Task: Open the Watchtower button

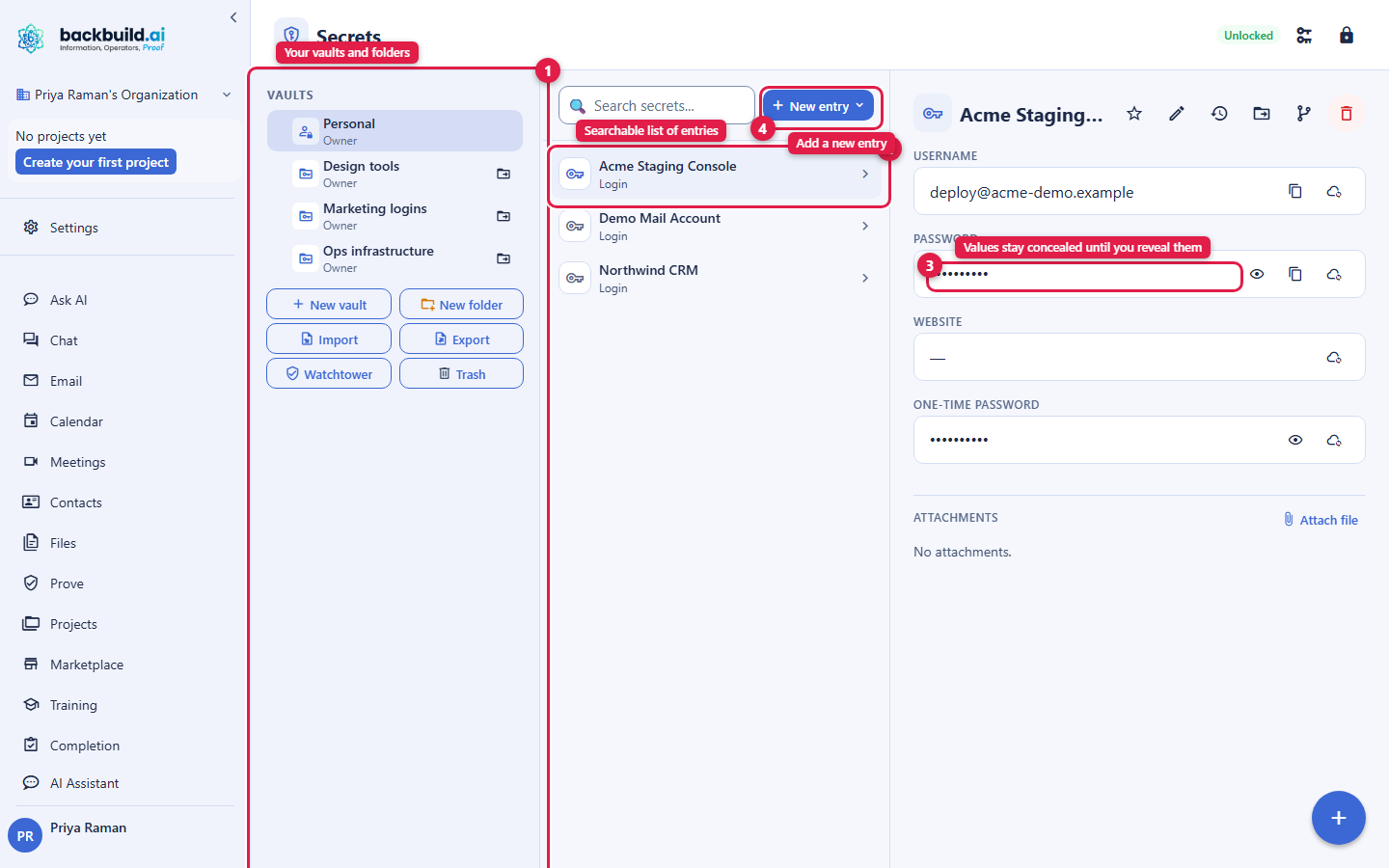Action: tap(329, 373)
